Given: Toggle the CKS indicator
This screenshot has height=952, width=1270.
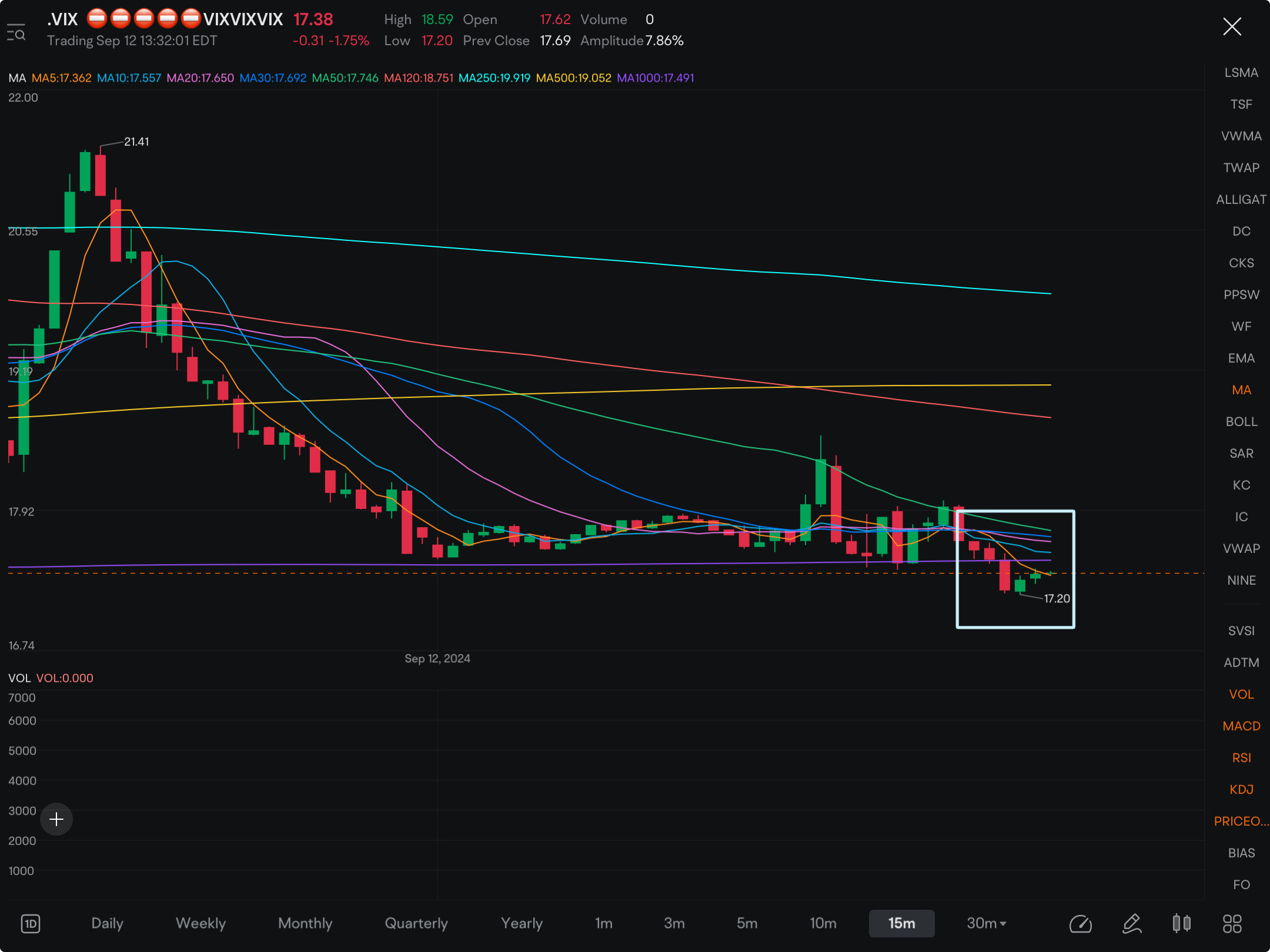Looking at the screenshot, I should pyautogui.click(x=1241, y=263).
